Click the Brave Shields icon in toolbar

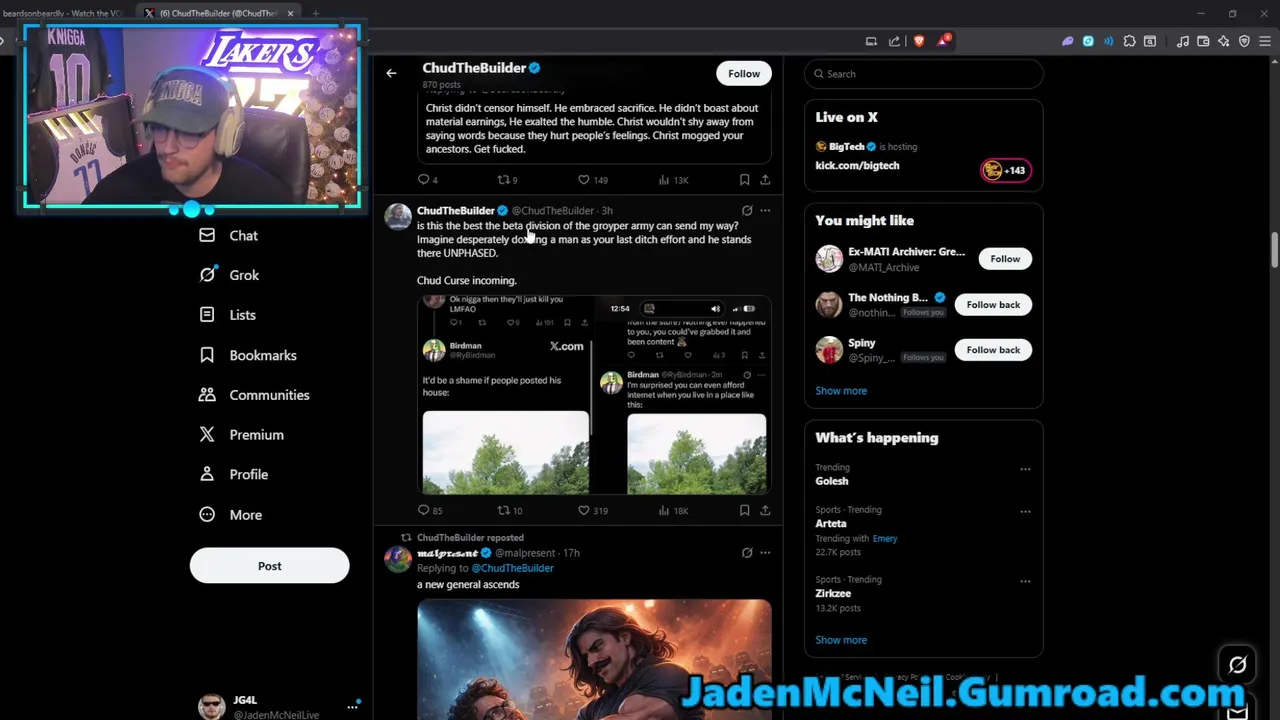[919, 41]
